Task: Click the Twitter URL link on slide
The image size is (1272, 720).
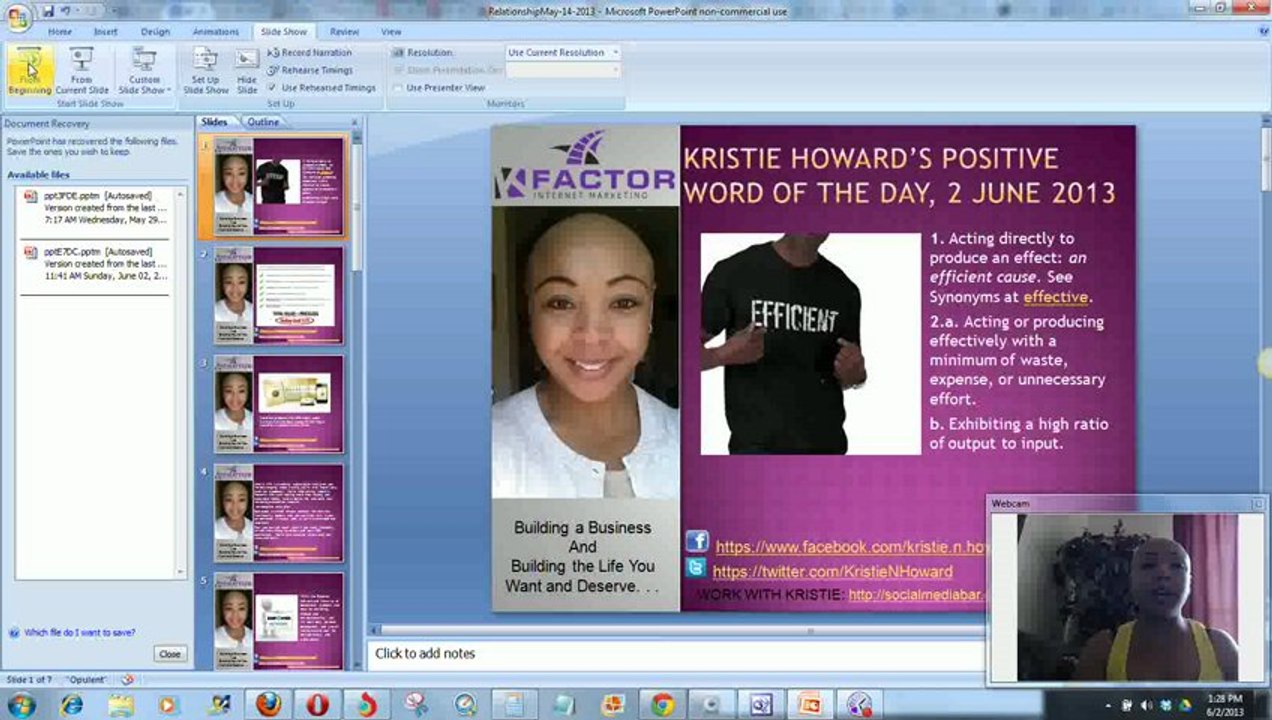Action: pos(832,571)
